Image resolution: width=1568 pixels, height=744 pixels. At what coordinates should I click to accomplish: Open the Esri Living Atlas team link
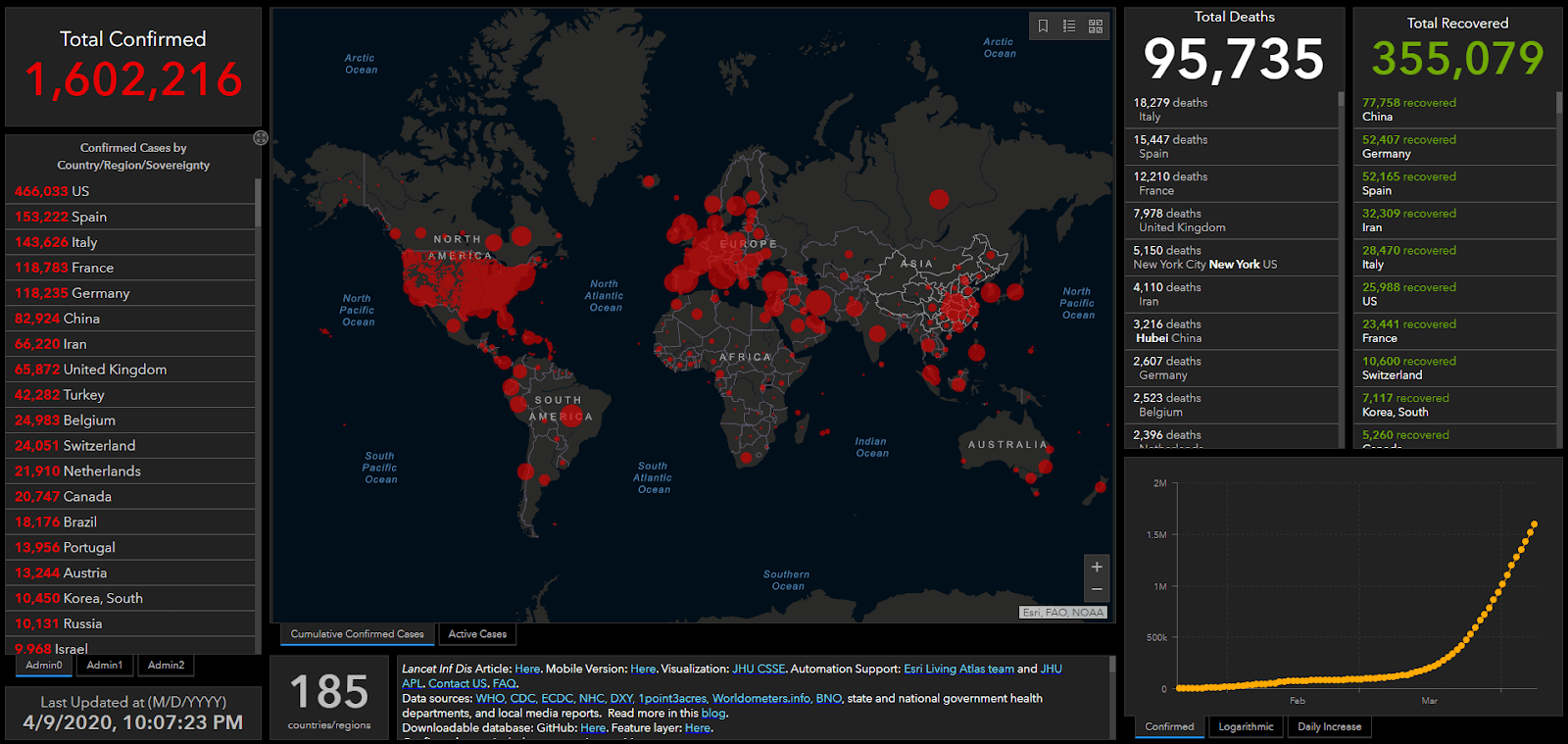coord(958,670)
